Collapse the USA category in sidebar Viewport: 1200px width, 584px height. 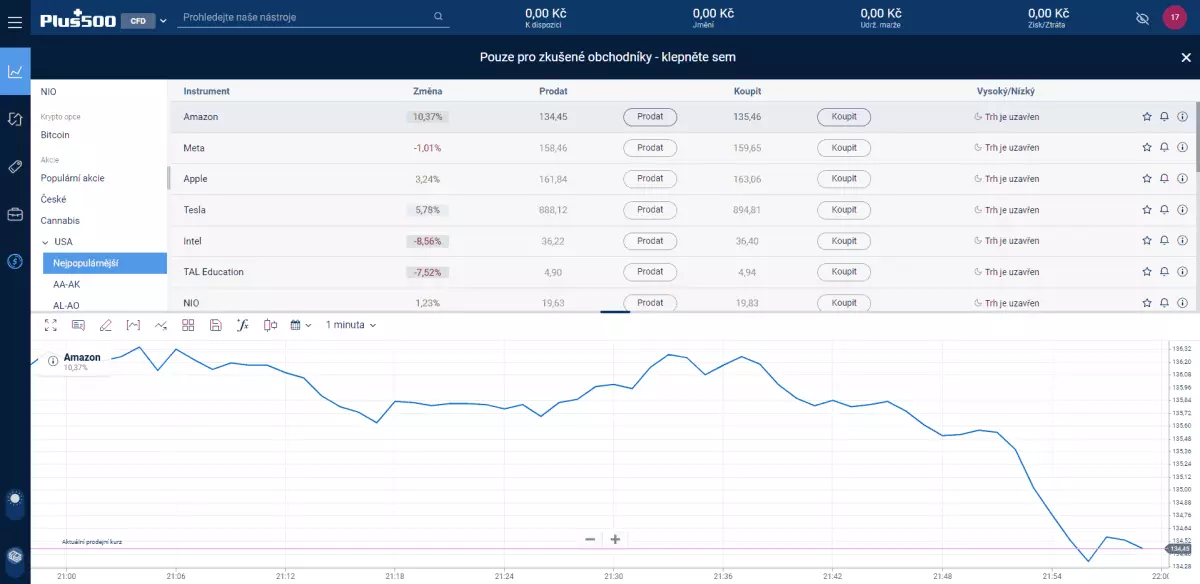[x=45, y=242]
